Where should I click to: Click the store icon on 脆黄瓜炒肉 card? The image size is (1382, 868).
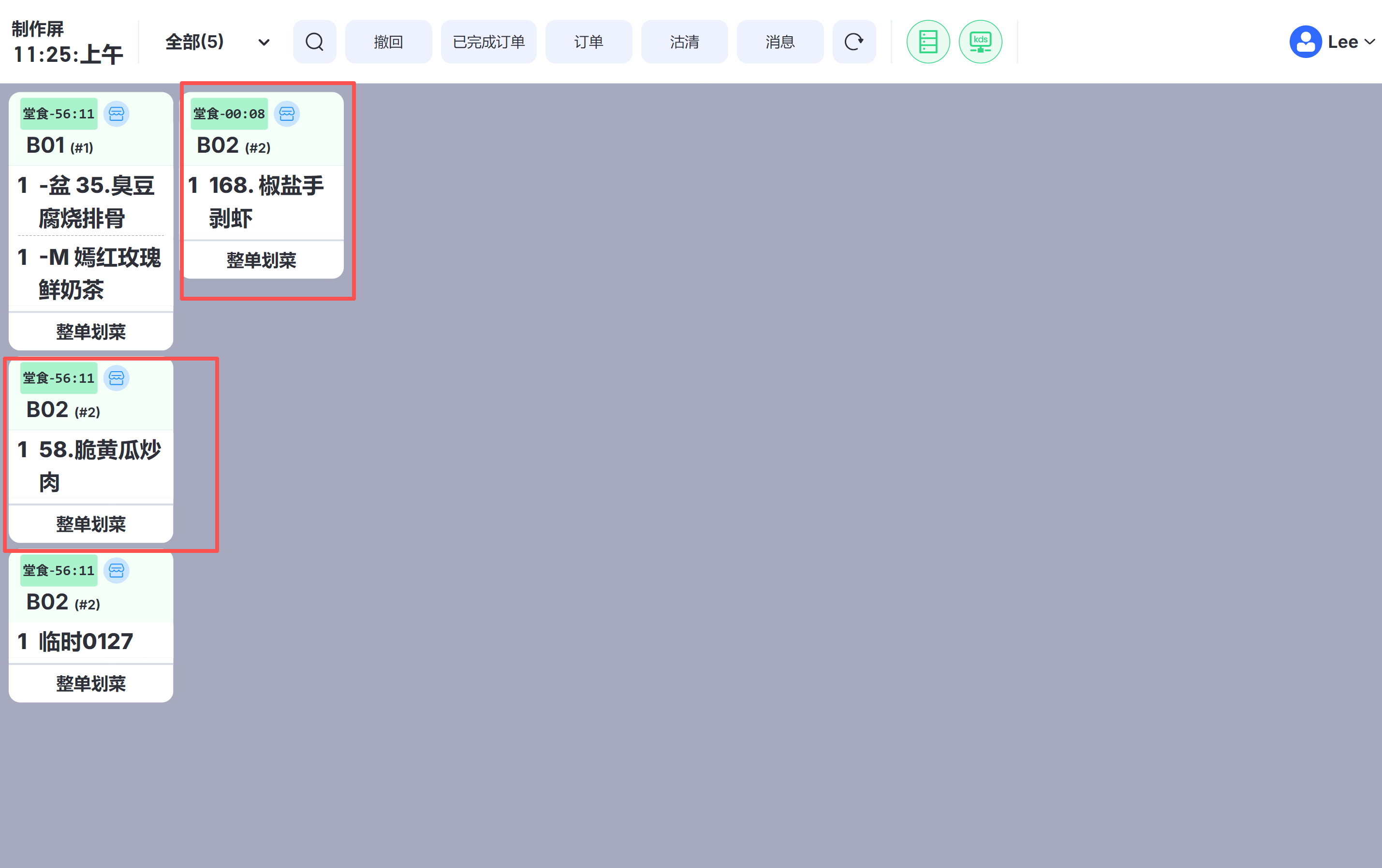click(117, 378)
